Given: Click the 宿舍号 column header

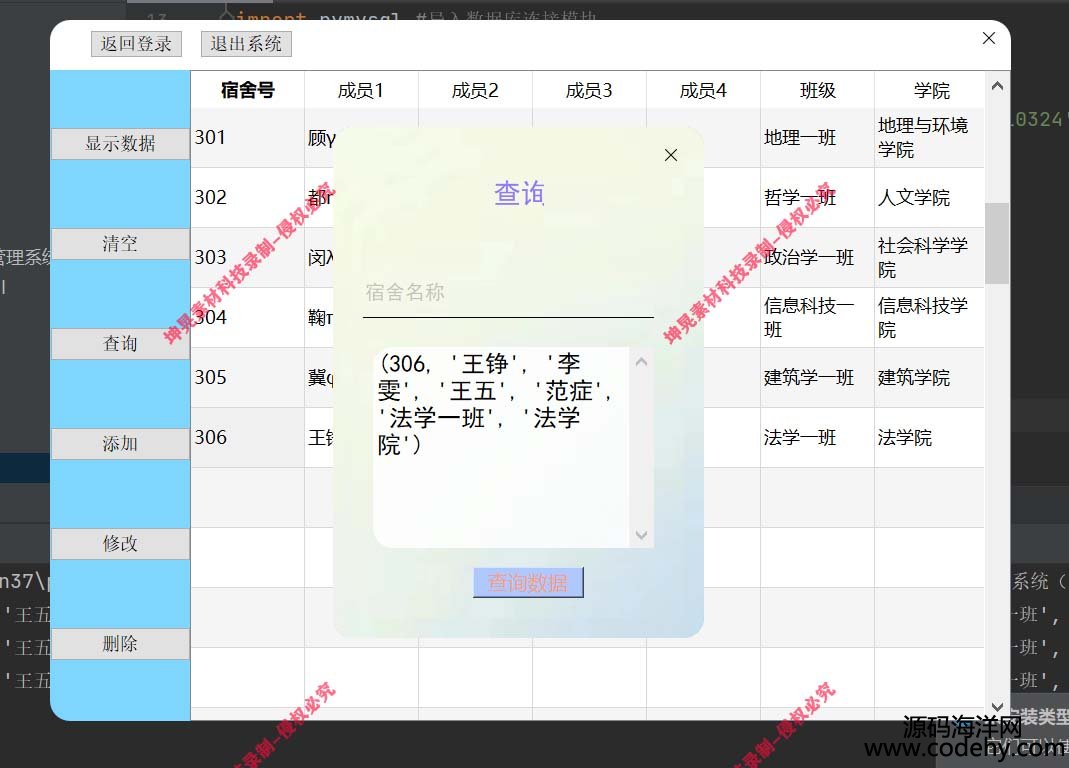Looking at the screenshot, I should pyautogui.click(x=247, y=91).
